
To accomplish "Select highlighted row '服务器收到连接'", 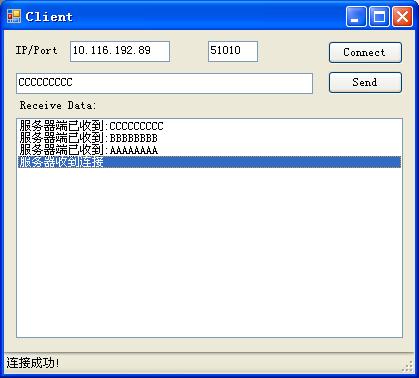I will [209, 162].
